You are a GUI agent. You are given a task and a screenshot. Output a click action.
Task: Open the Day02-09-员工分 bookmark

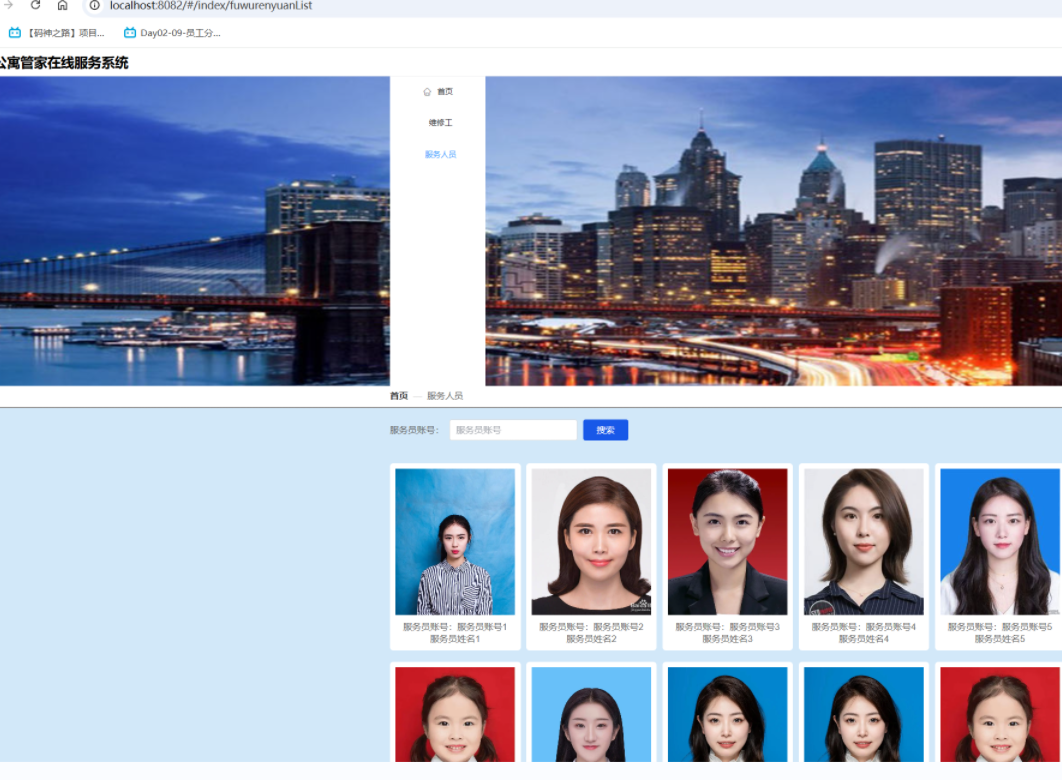[172, 33]
